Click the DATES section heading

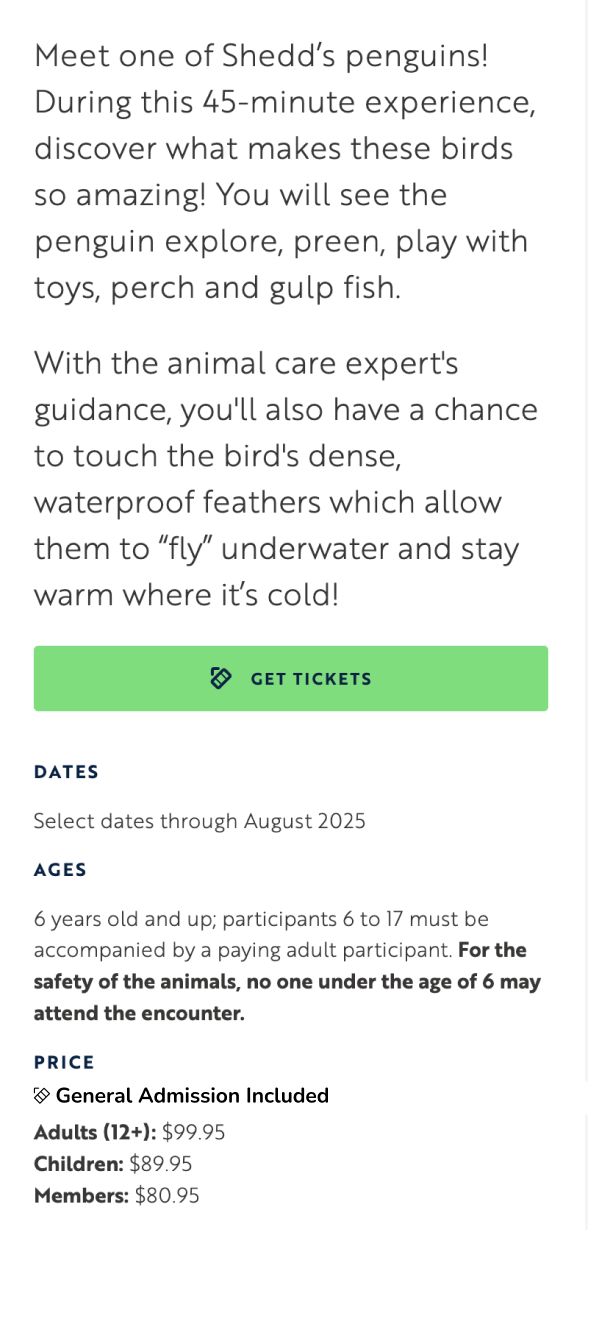(x=66, y=772)
